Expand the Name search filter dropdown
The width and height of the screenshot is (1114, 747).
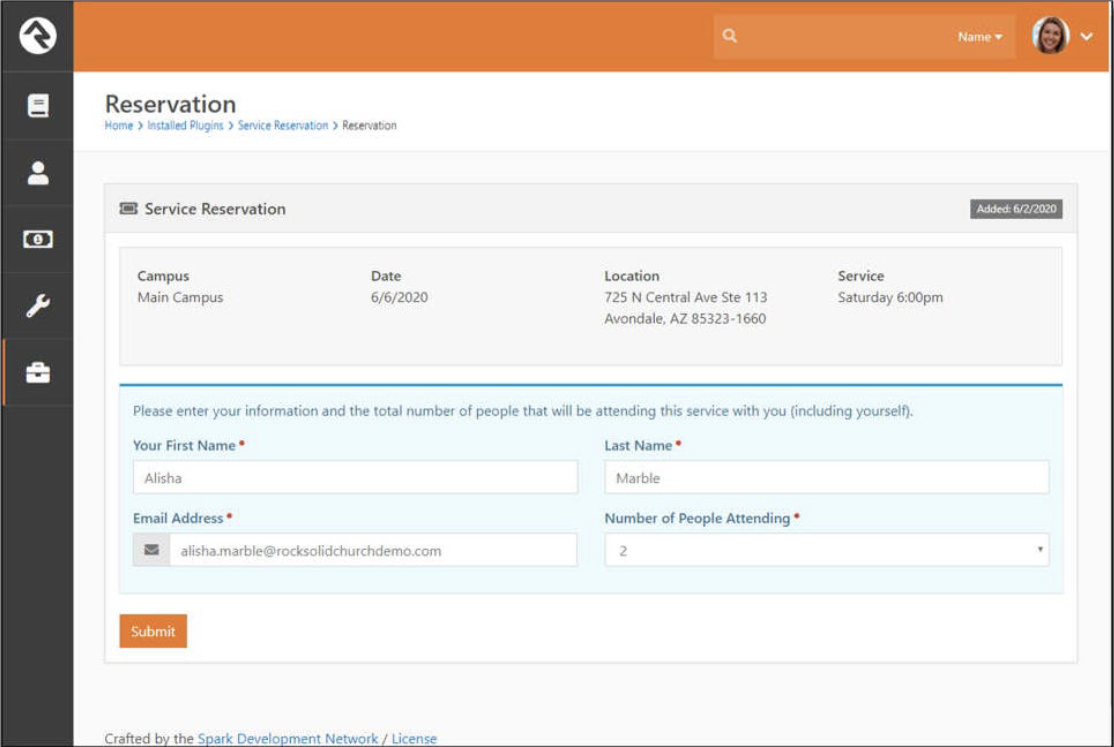(979, 37)
